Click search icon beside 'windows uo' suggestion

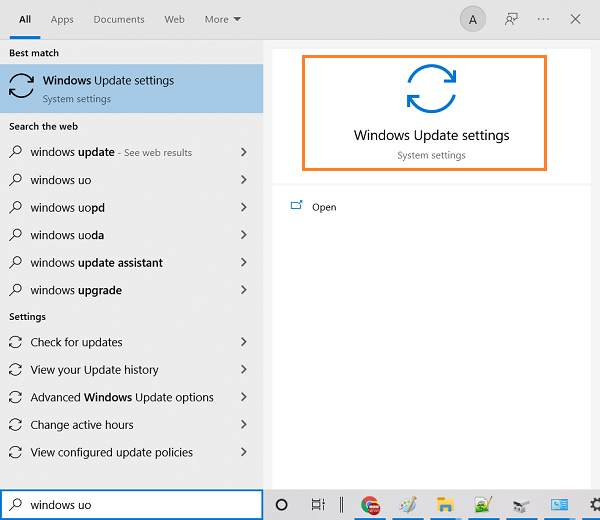[15, 179]
